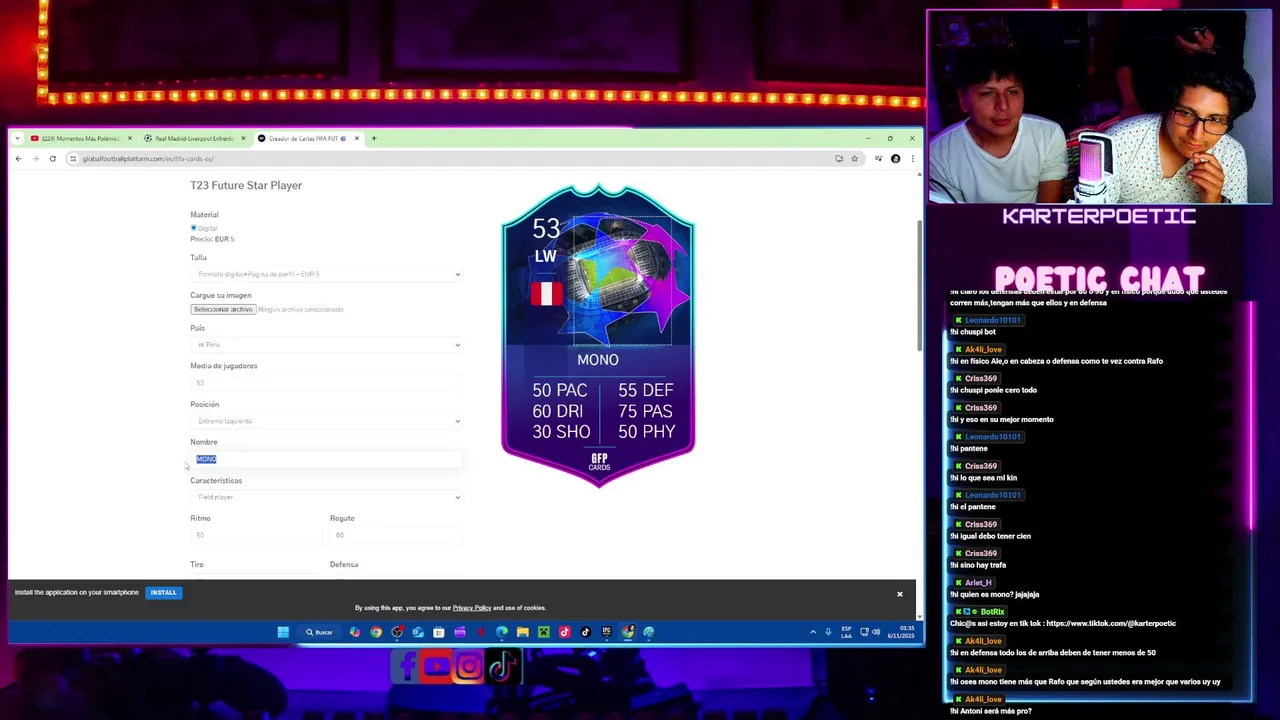Click the FIFA card preview image
1280x720 pixels.
pos(598,335)
